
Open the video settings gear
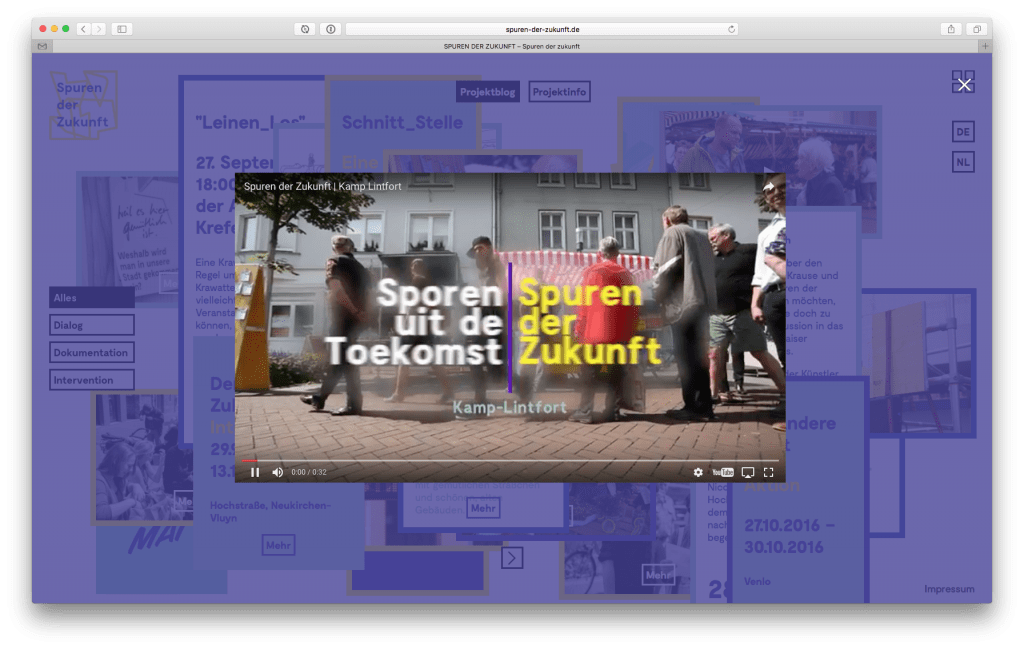tap(698, 472)
